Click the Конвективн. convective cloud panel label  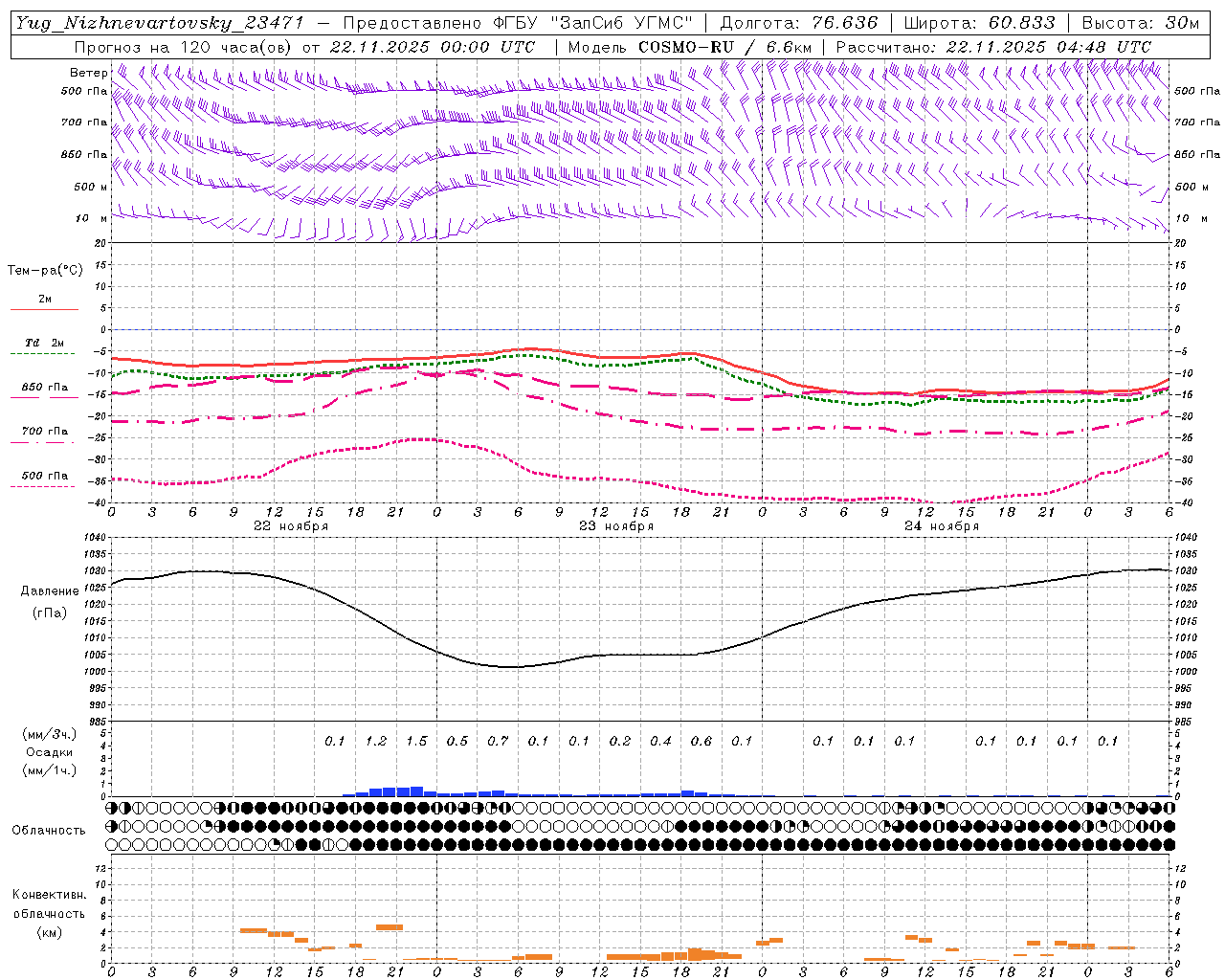tap(49, 895)
